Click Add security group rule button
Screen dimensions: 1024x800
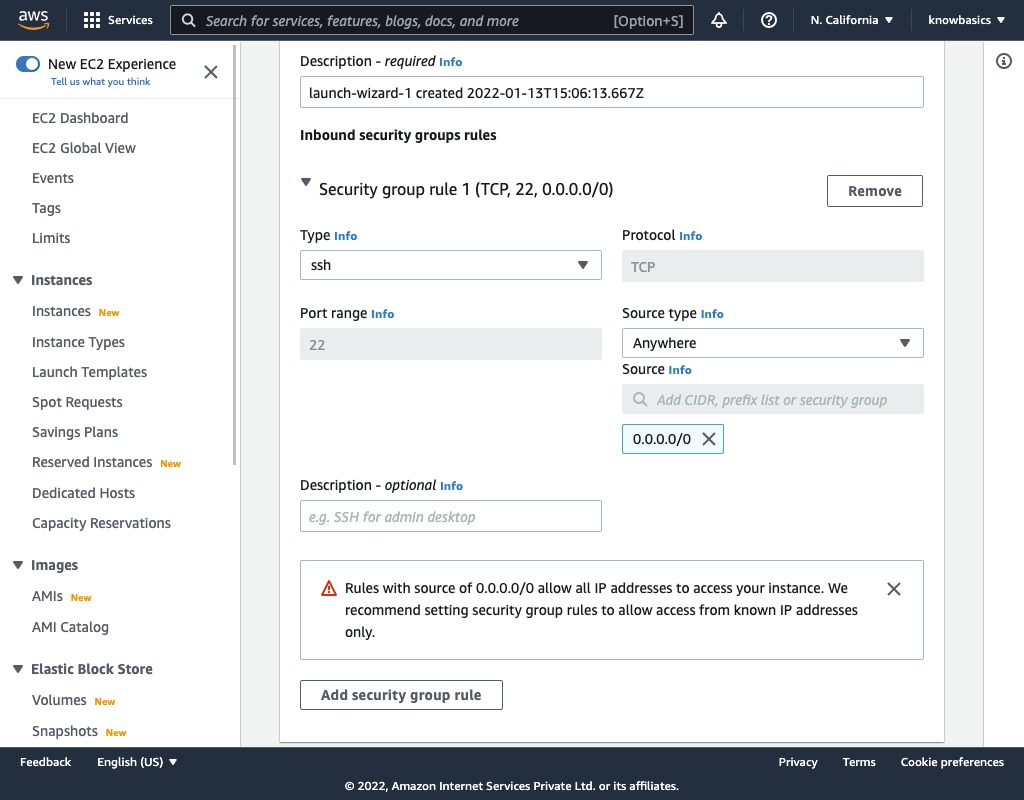pos(401,695)
